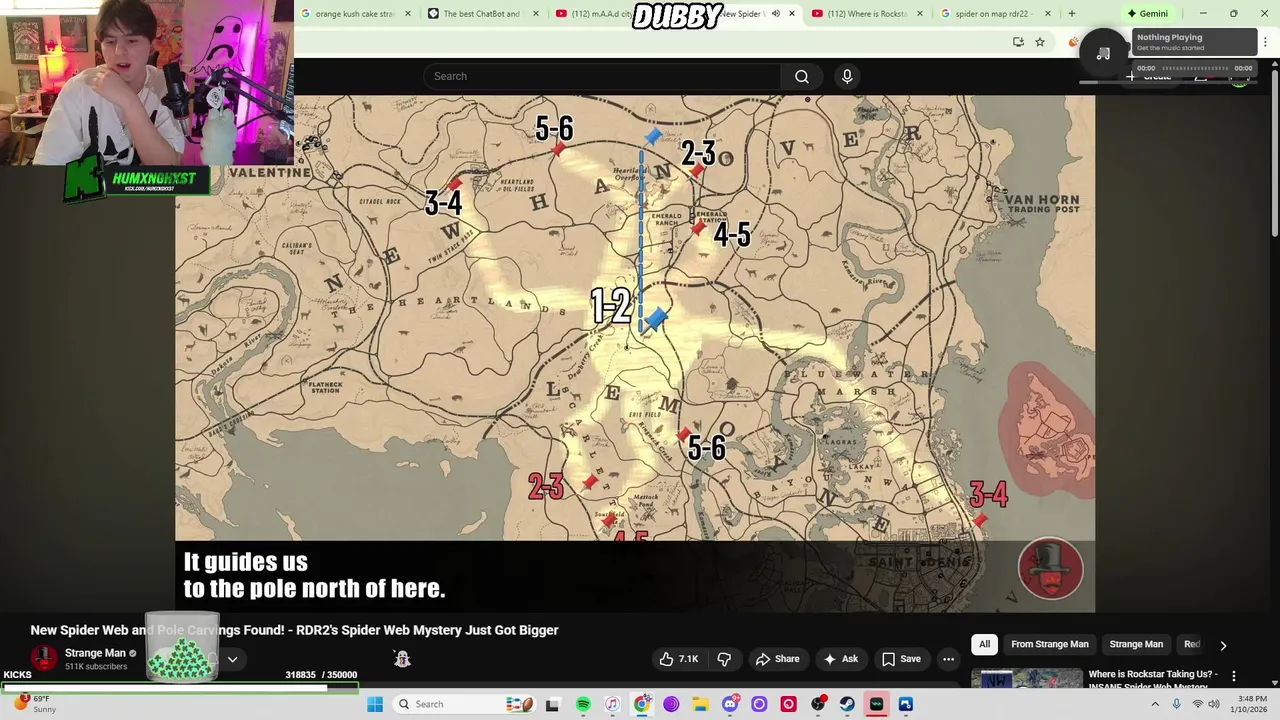The height and width of the screenshot is (720, 1280).
Task: Select 'From Strange Man' filter chip
Action: click(x=1049, y=644)
